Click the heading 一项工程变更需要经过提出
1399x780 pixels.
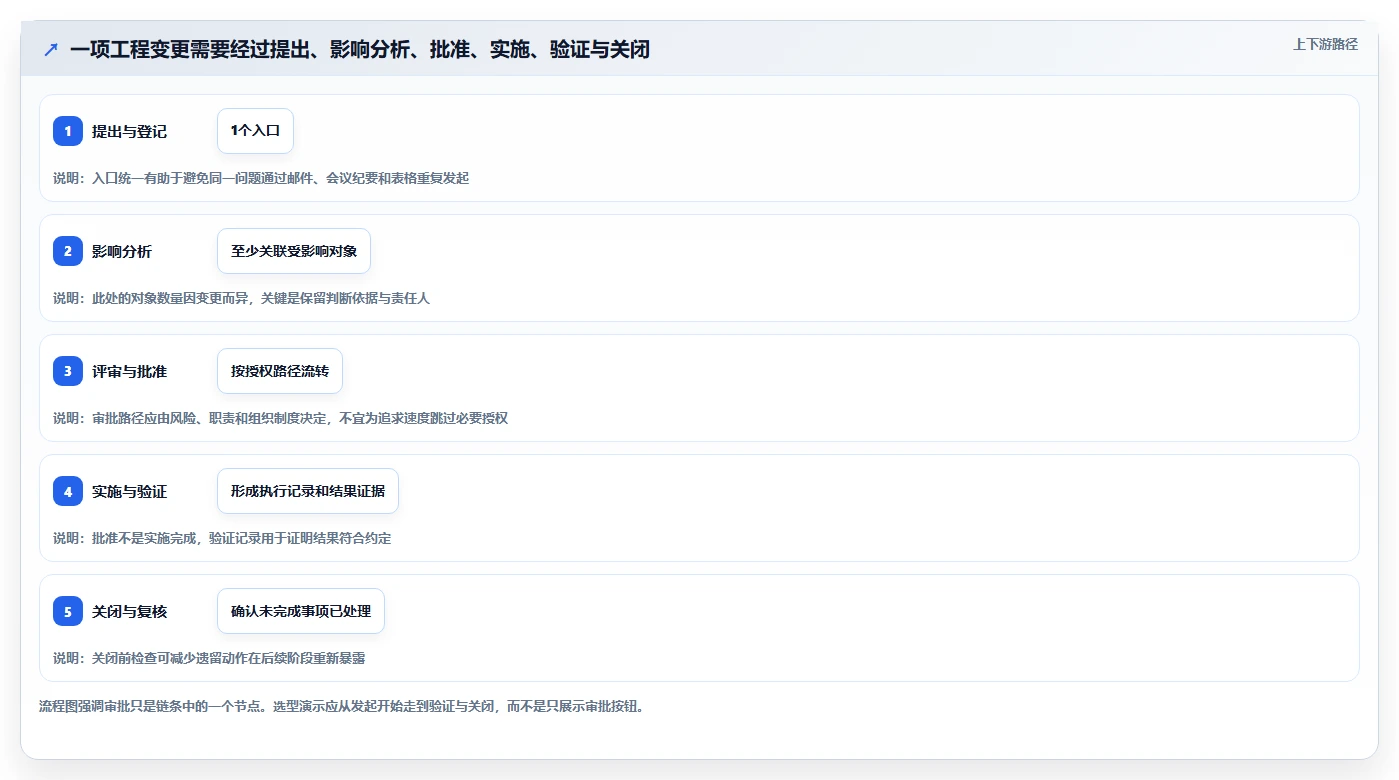(x=360, y=49)
